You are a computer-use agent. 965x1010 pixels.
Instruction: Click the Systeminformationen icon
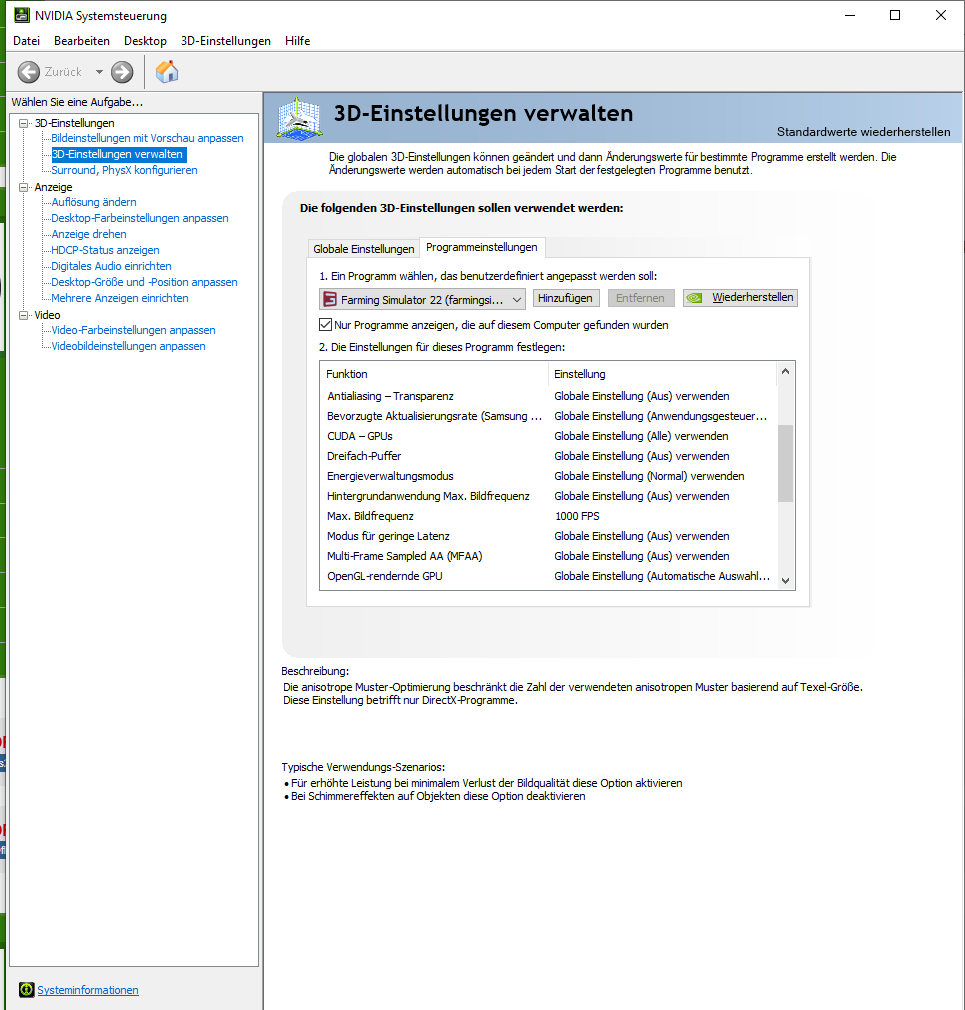[26, 989]
